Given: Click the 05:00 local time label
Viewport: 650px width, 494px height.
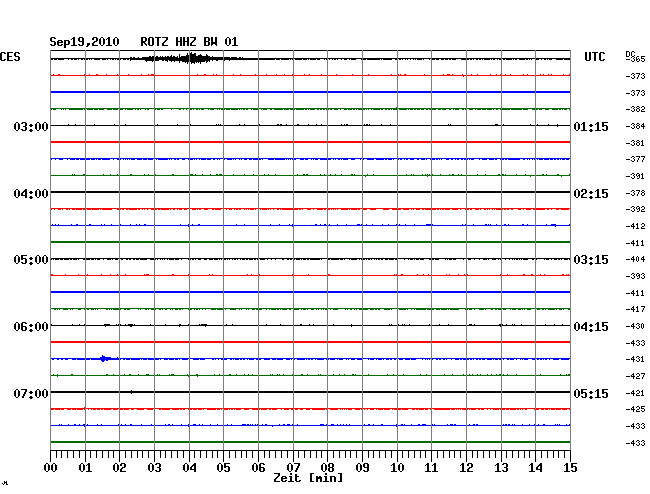Looking at the screenshot, I should [31, 260].
